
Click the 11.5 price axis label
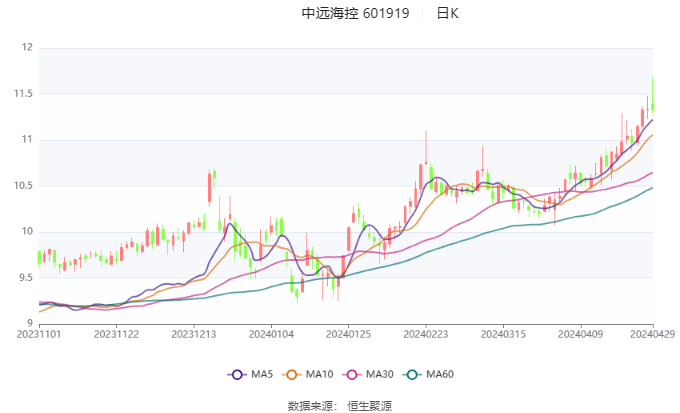23,94
